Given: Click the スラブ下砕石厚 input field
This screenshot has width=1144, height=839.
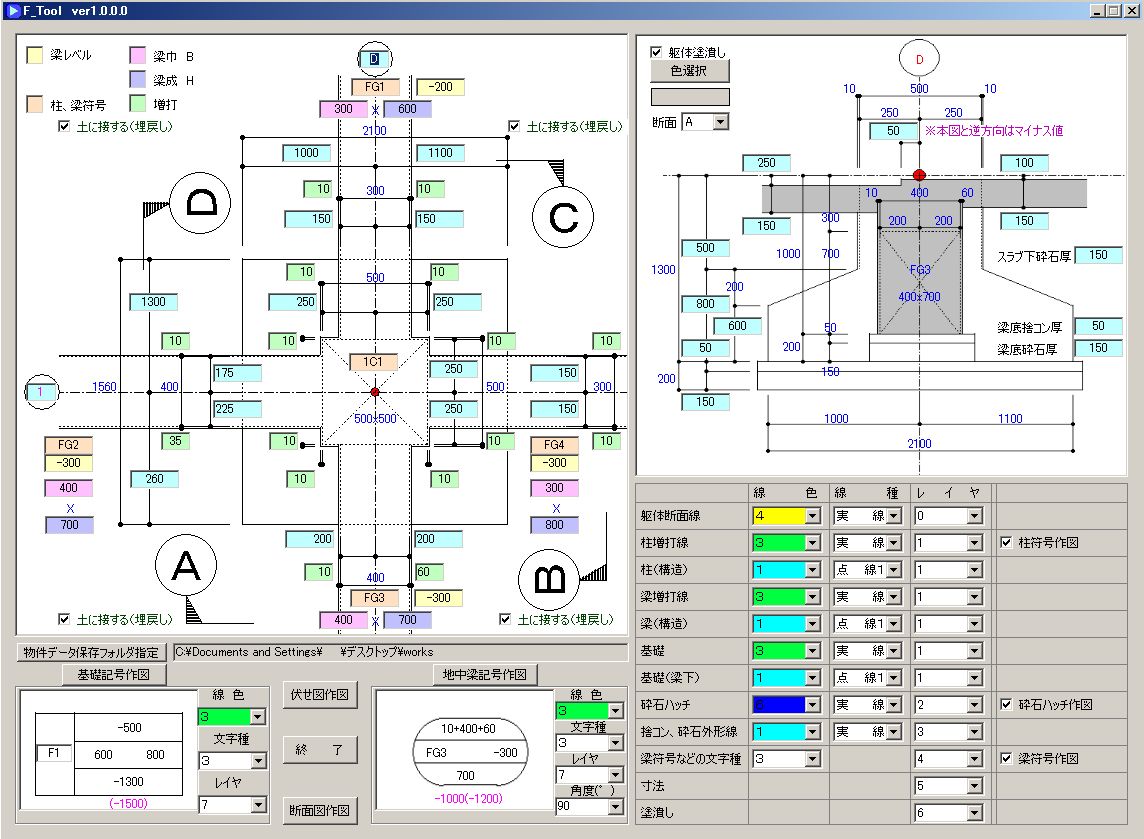Looking at the screenshot, I should coord(1098,256).
